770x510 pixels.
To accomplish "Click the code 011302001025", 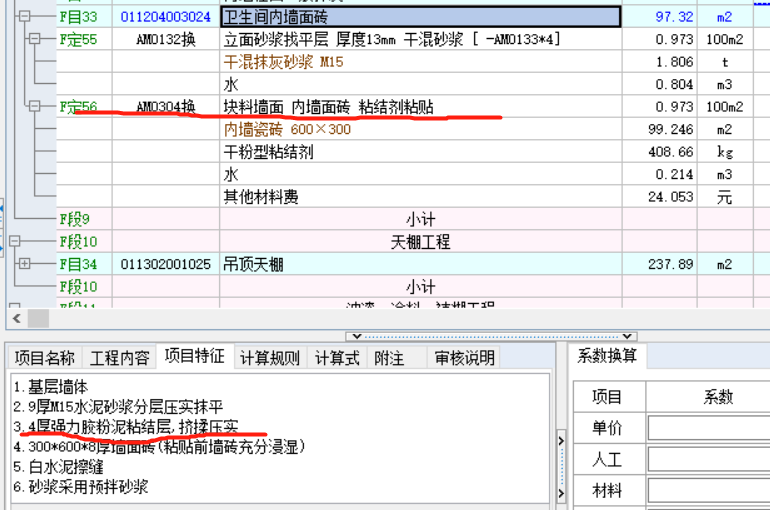I will click(165, 265).
